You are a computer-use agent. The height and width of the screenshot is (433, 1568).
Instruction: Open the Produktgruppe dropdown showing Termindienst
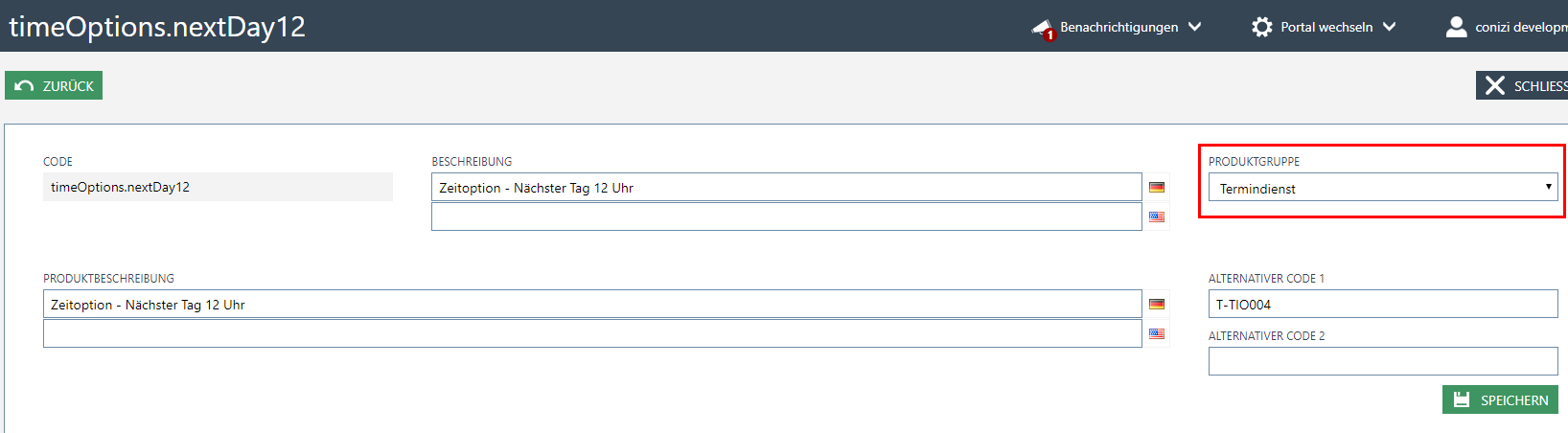1382,188
